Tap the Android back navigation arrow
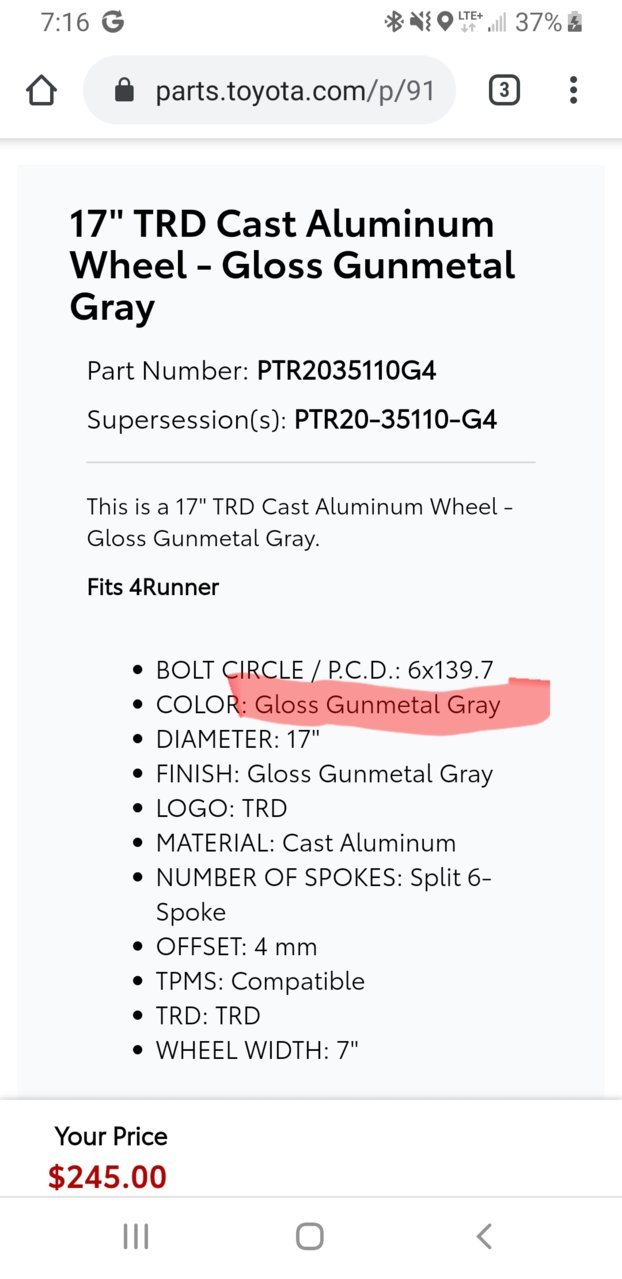Viewport: 622px width, 1279px height. click(x=484, y=1237)
